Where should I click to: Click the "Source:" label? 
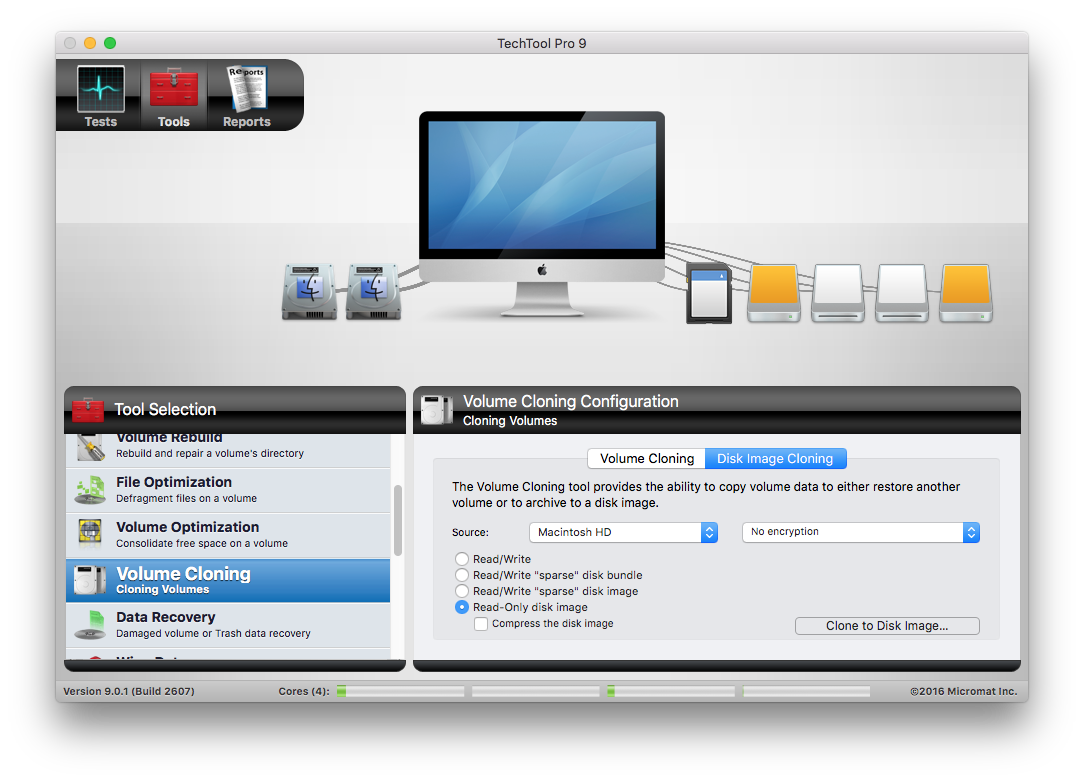tap(470, 532)
